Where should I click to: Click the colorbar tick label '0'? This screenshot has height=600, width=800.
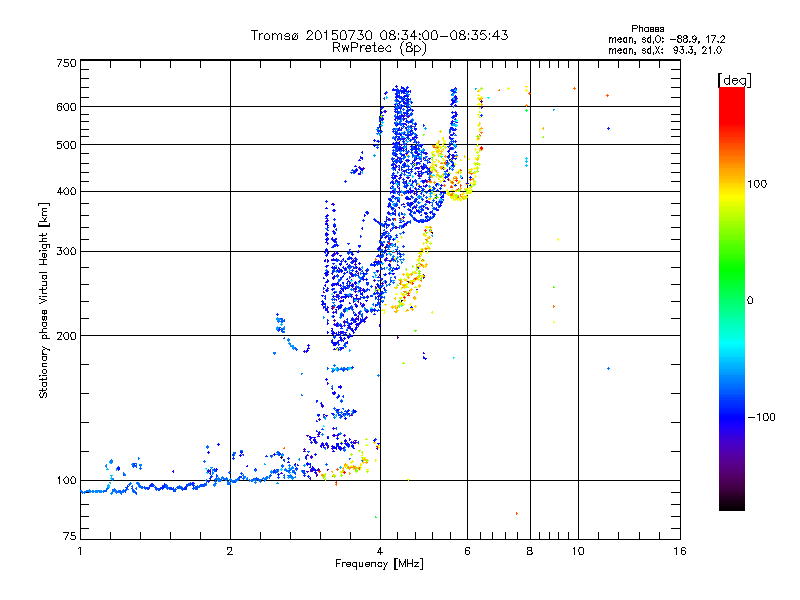tap(750, 301)
